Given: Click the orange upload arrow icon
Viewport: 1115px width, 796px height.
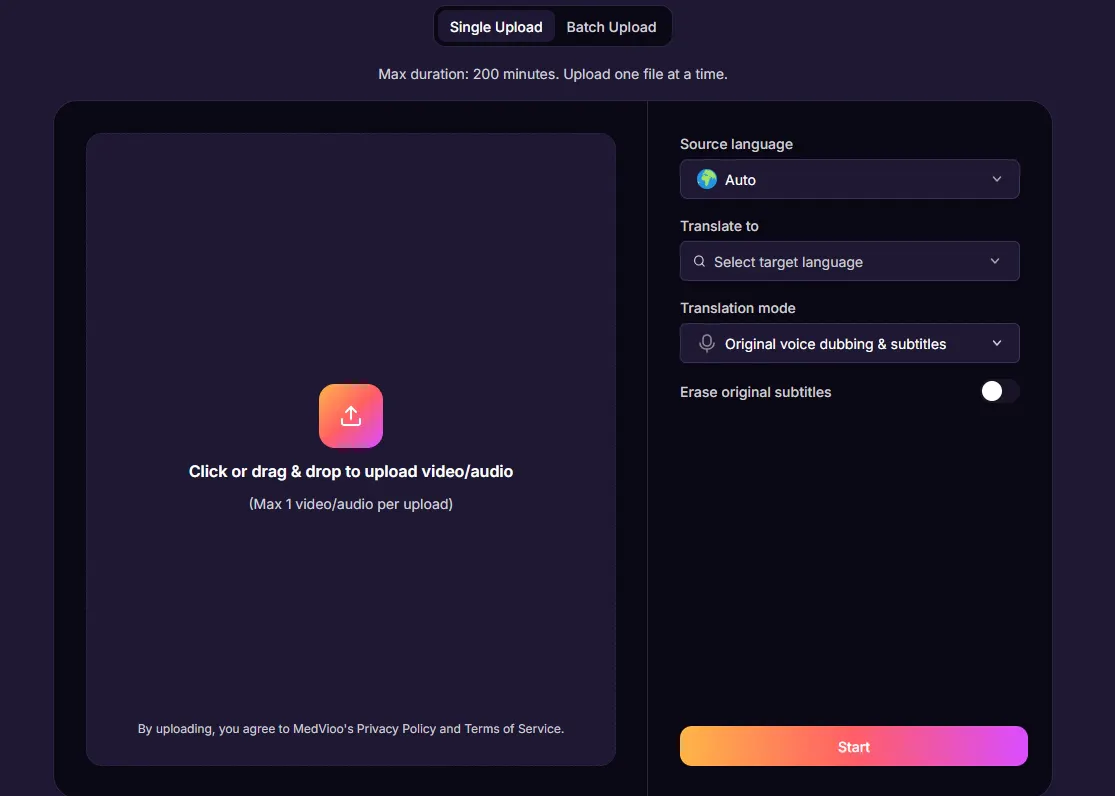Looking at the screenshot, I should [351, 416].
